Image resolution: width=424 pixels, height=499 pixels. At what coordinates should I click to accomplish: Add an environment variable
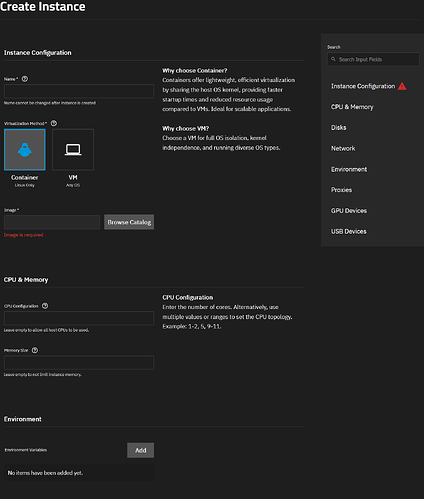point(140,450)
